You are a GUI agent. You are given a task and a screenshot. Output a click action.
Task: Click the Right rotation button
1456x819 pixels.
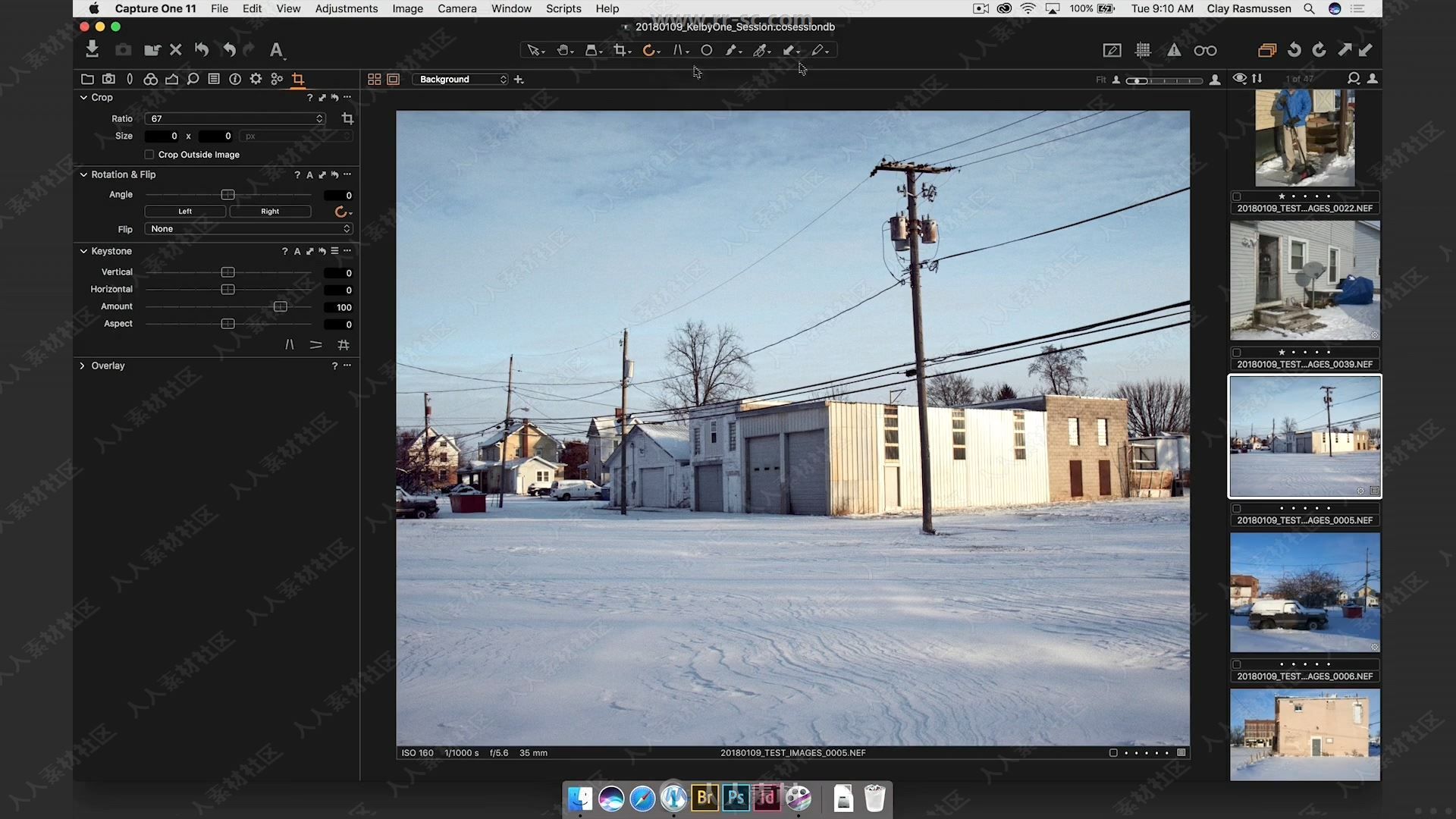pos(270,211)
